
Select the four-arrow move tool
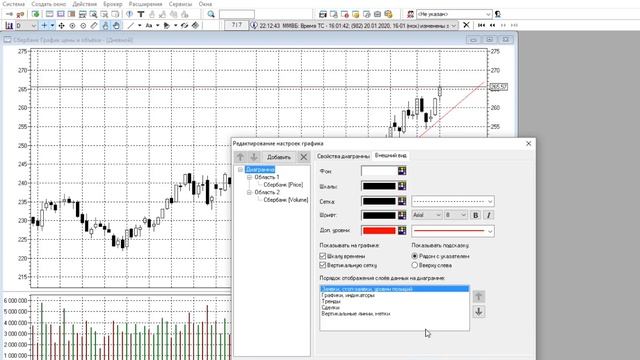(x=62, y=26)
